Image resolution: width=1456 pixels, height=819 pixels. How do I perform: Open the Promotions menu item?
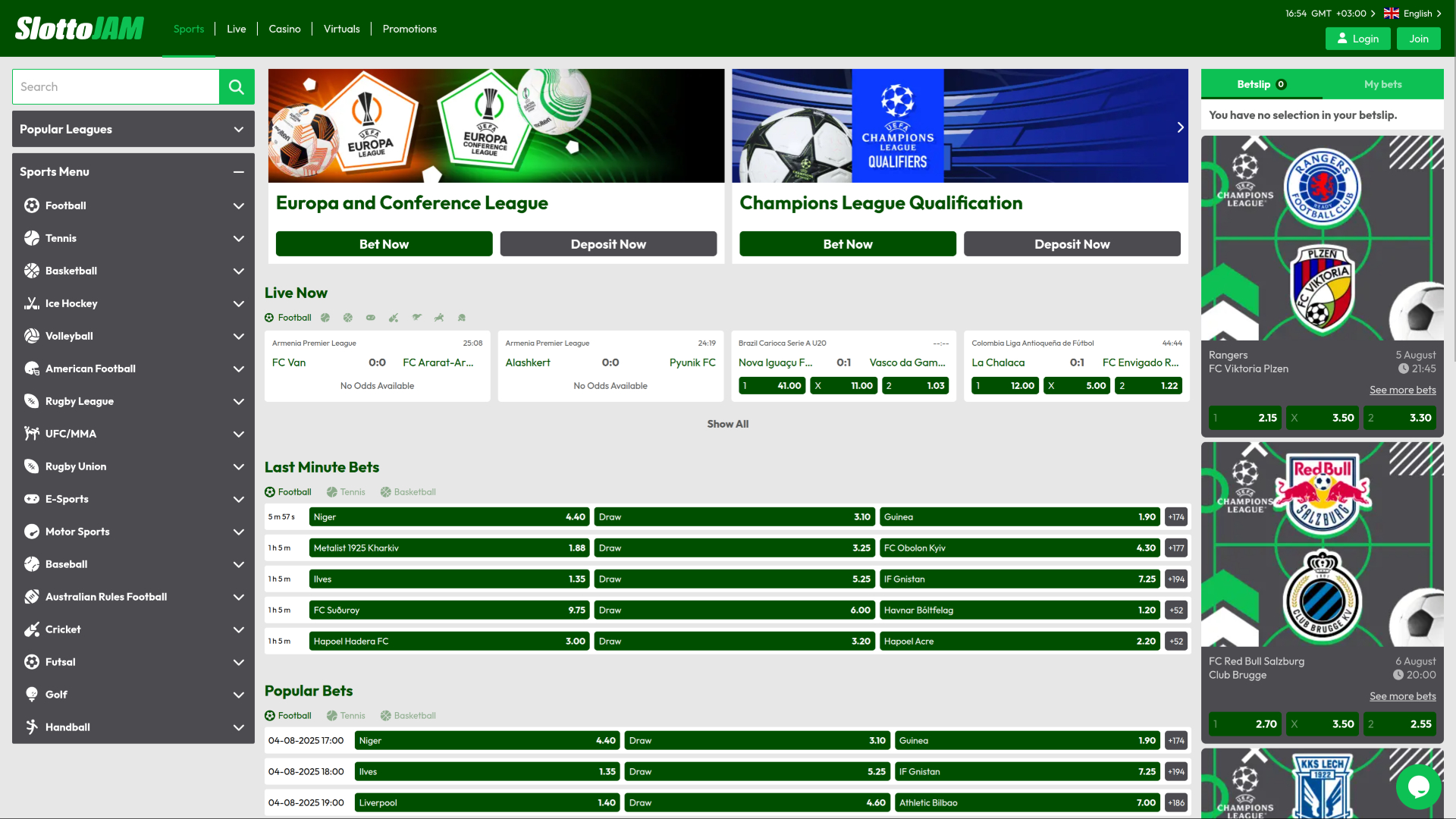coord(409,29)
